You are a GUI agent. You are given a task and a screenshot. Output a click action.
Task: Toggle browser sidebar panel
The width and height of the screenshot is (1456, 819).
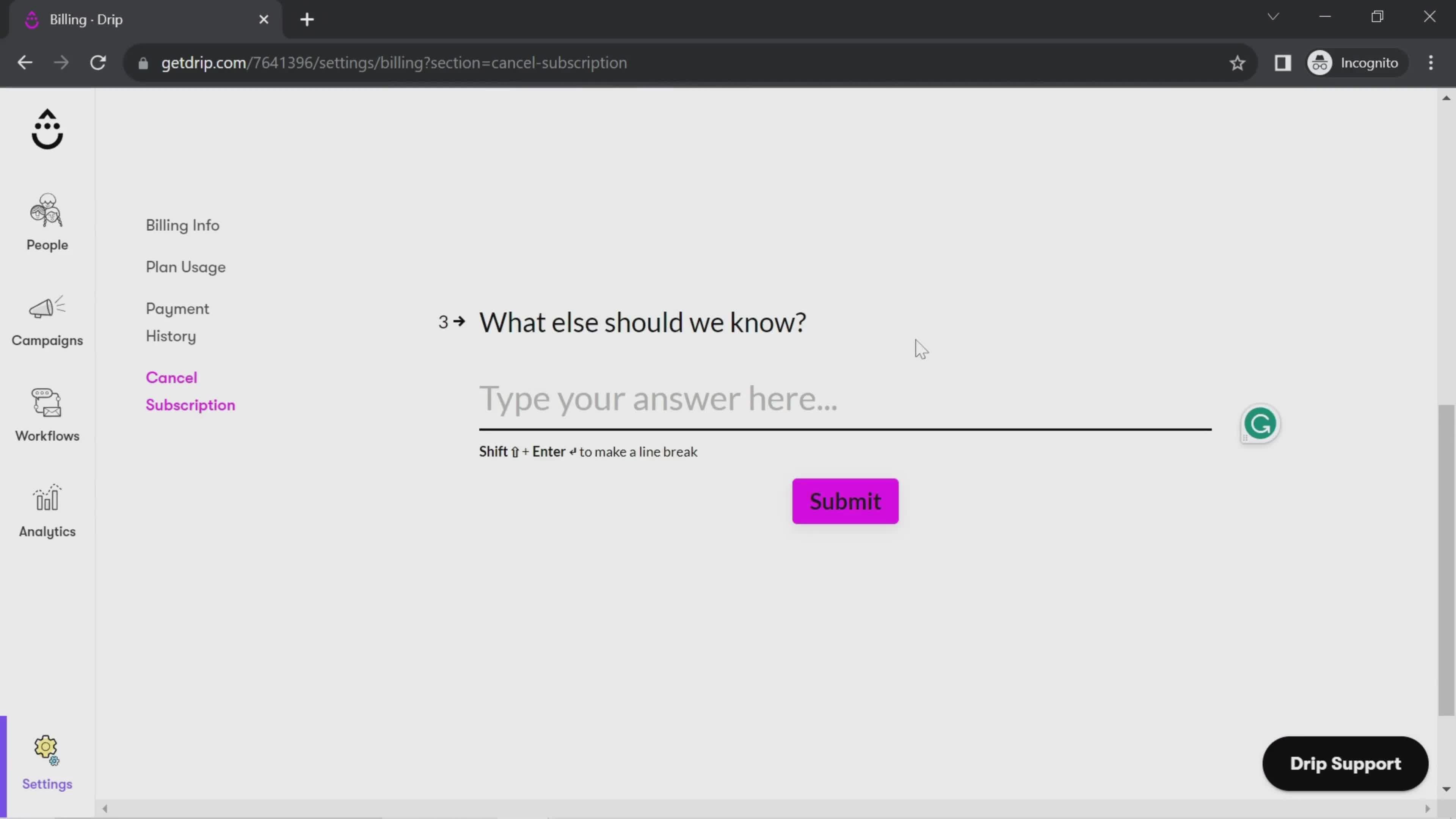tap(1283, 63)
